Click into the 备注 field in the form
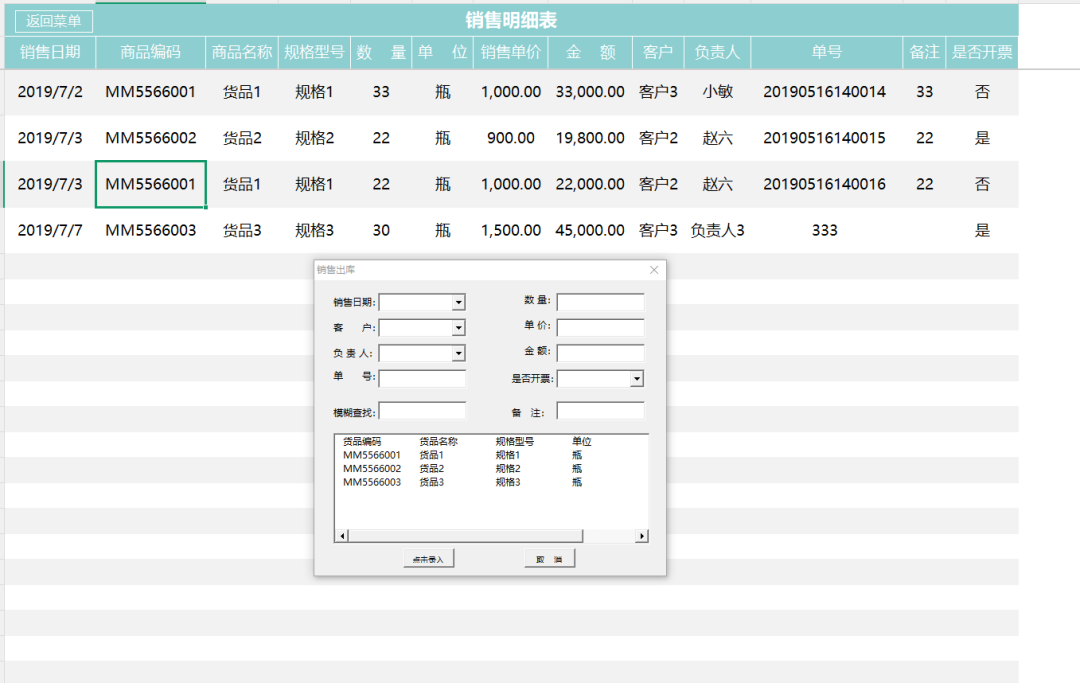The image size is (1080, 683). 600,411
